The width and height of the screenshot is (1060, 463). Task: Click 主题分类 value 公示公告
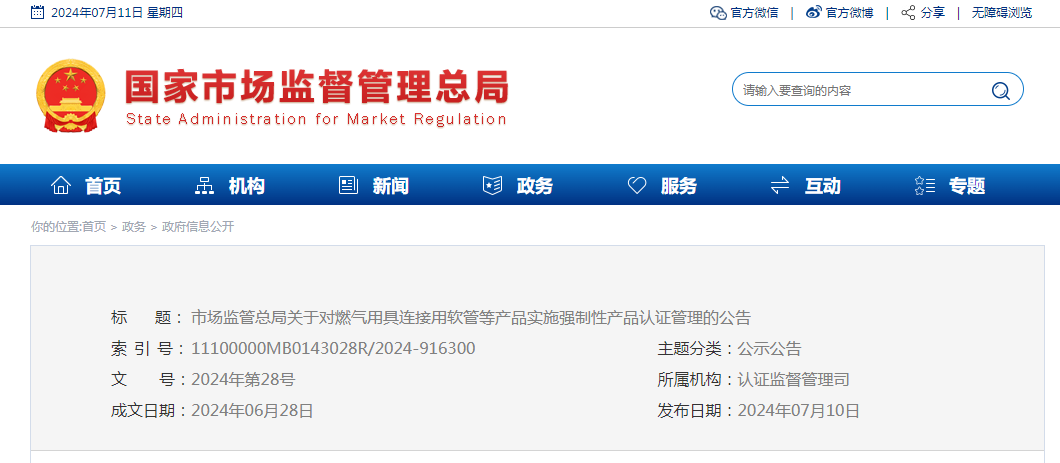pyautogui.click(x=769, y=349)
